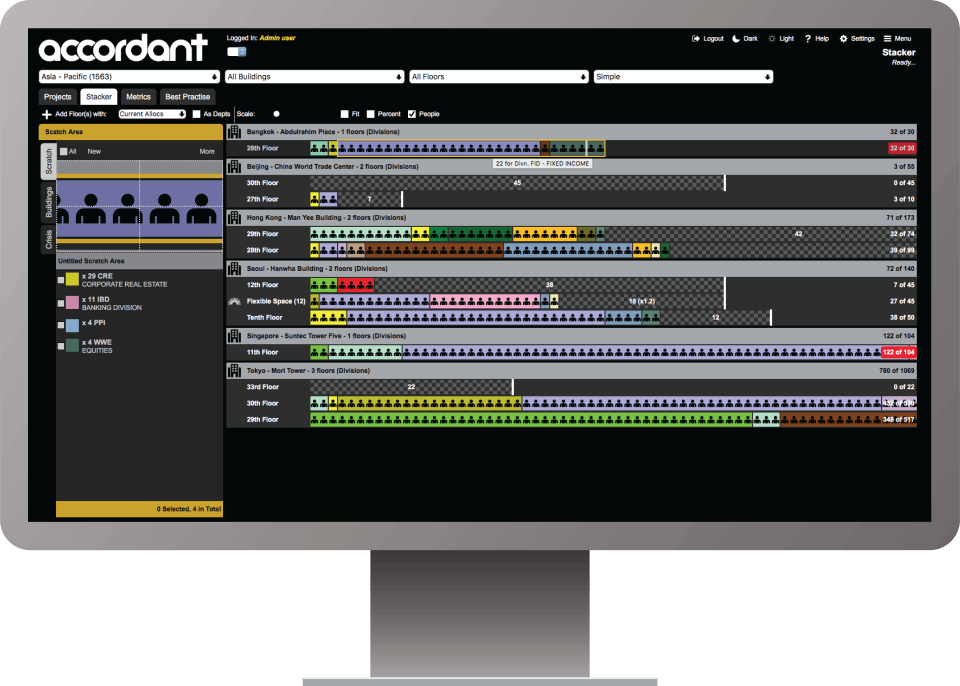Click the accordant logo
Image resolution: width=960 pixels, height=686 pixels.
(123, 48)
